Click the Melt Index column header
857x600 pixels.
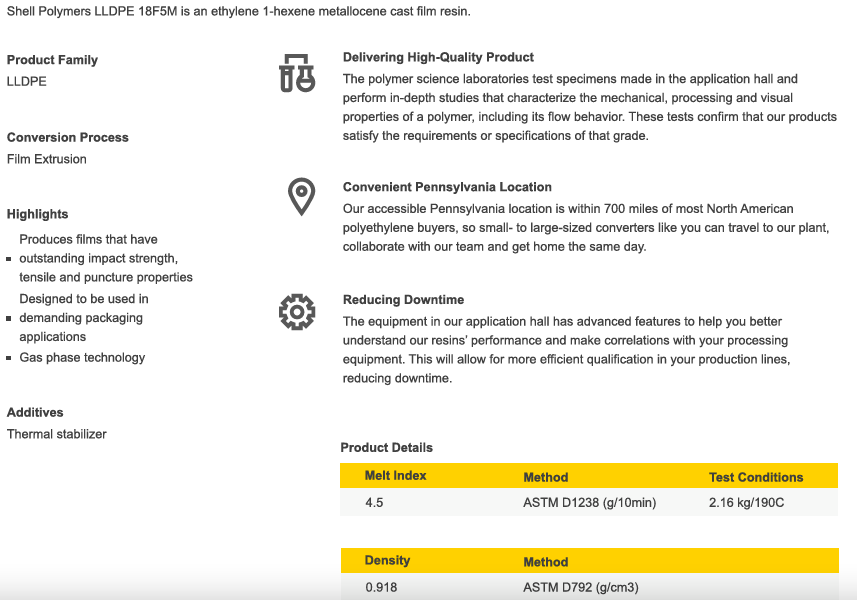(395, 476)
